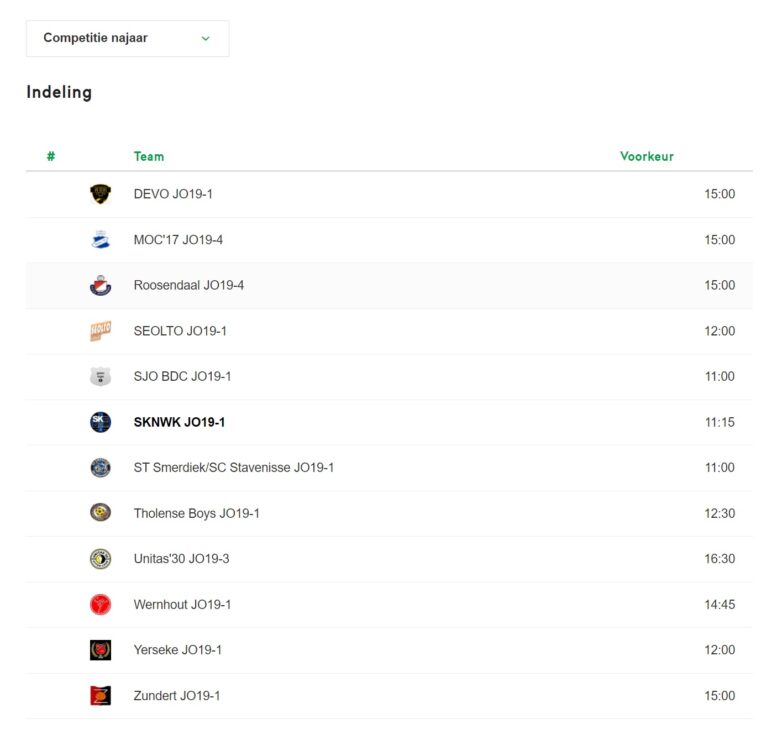
Task: Click the MOC'17 club logo
Action: pyautogui.click(x=100, y=240)
